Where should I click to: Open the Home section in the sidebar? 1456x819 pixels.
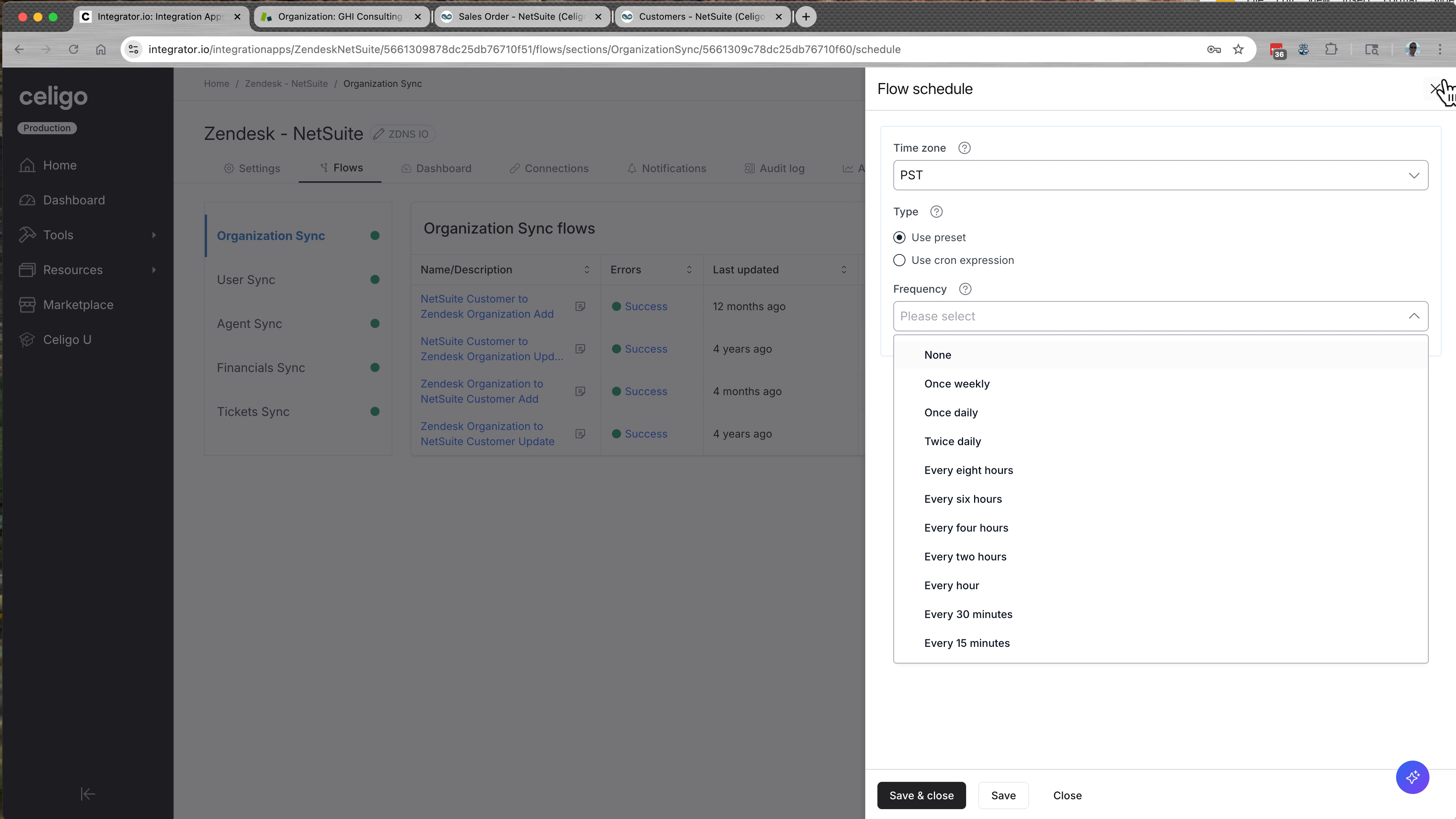point(60,165)
